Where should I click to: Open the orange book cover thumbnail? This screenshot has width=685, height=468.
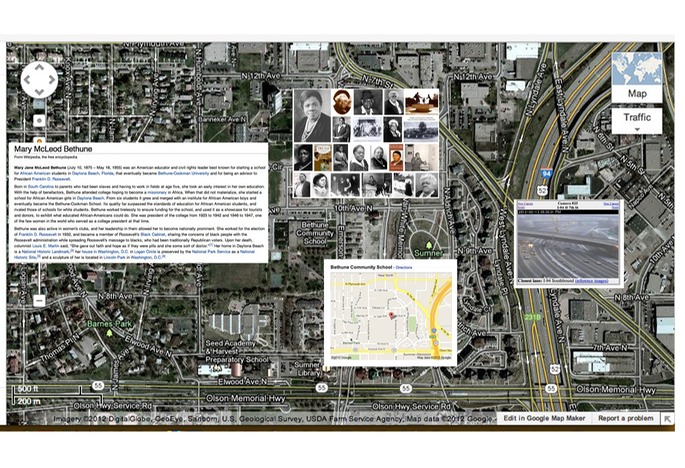tap(396, 157)
